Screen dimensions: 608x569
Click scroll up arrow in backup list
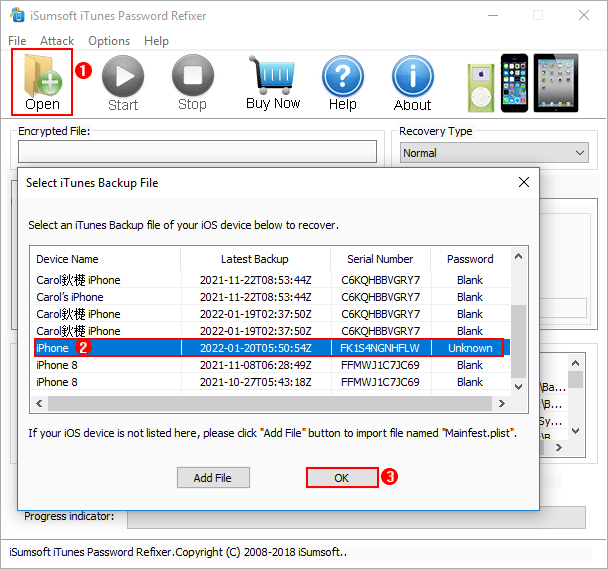coord(518,256)
